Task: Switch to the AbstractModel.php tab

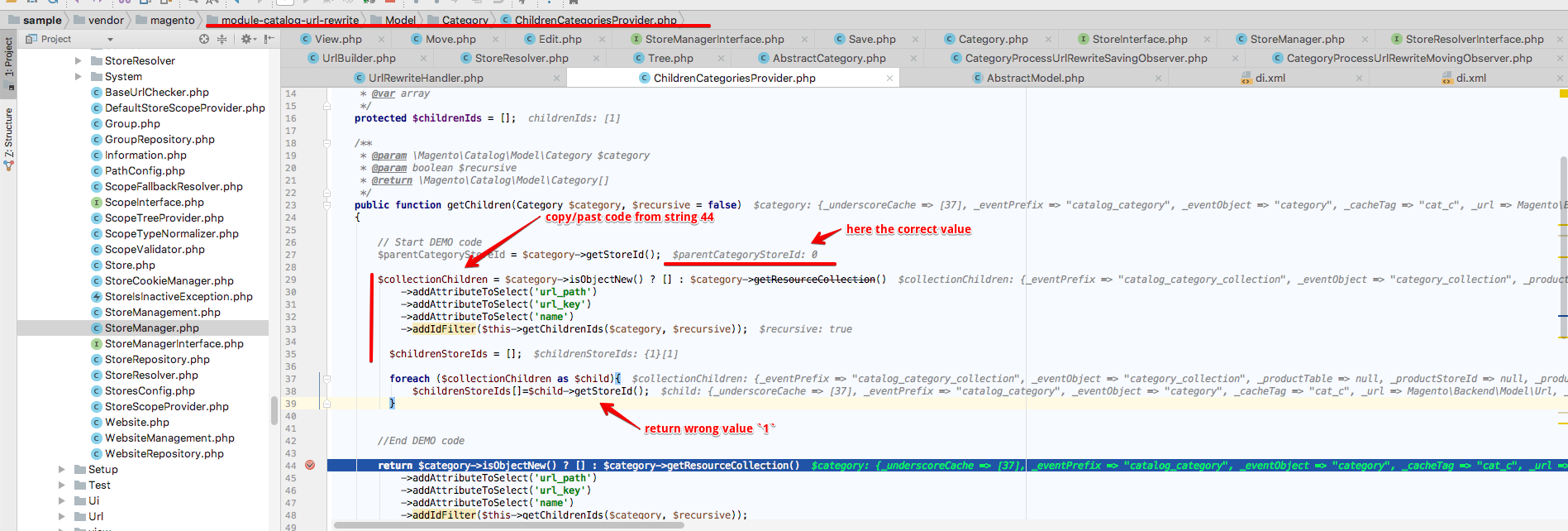Action: pos(1035,78)
